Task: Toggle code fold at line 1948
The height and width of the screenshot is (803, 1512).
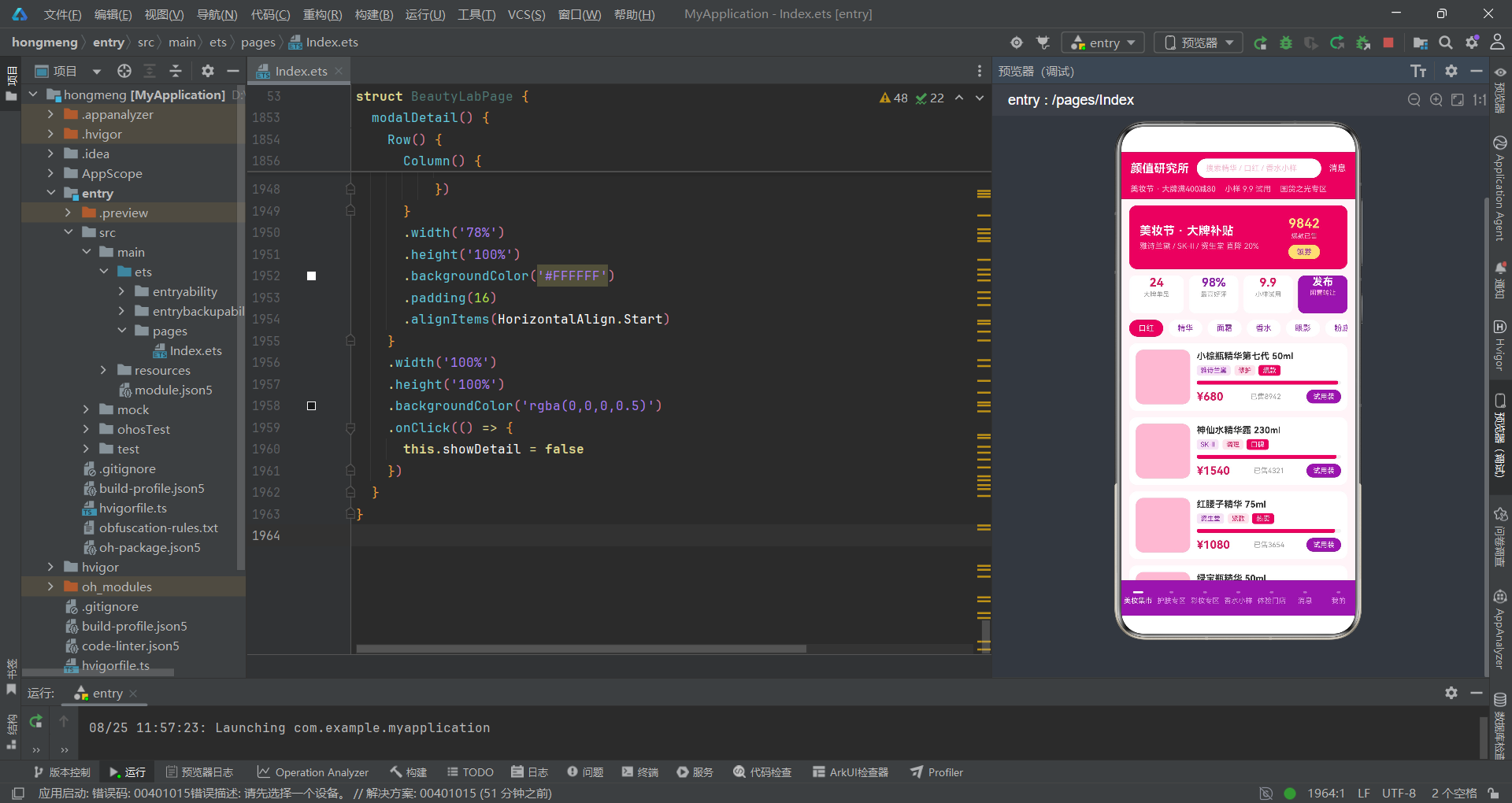Action: (350, 189)
